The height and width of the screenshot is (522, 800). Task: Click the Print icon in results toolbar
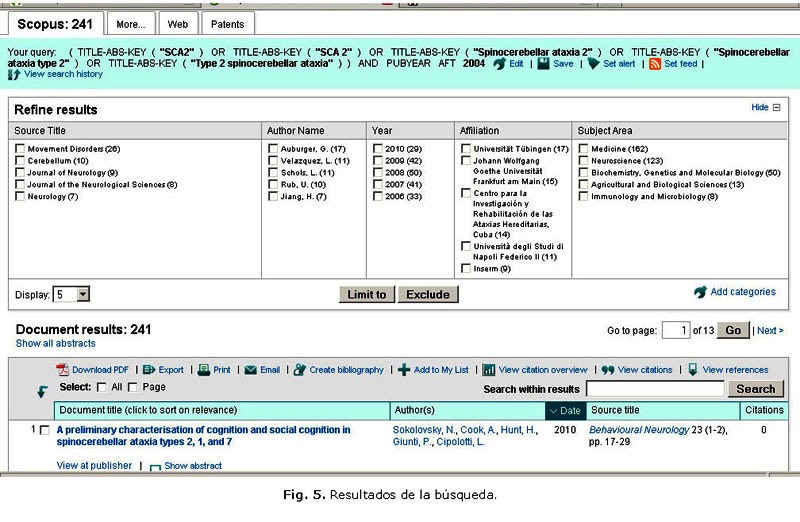(204, 370)
